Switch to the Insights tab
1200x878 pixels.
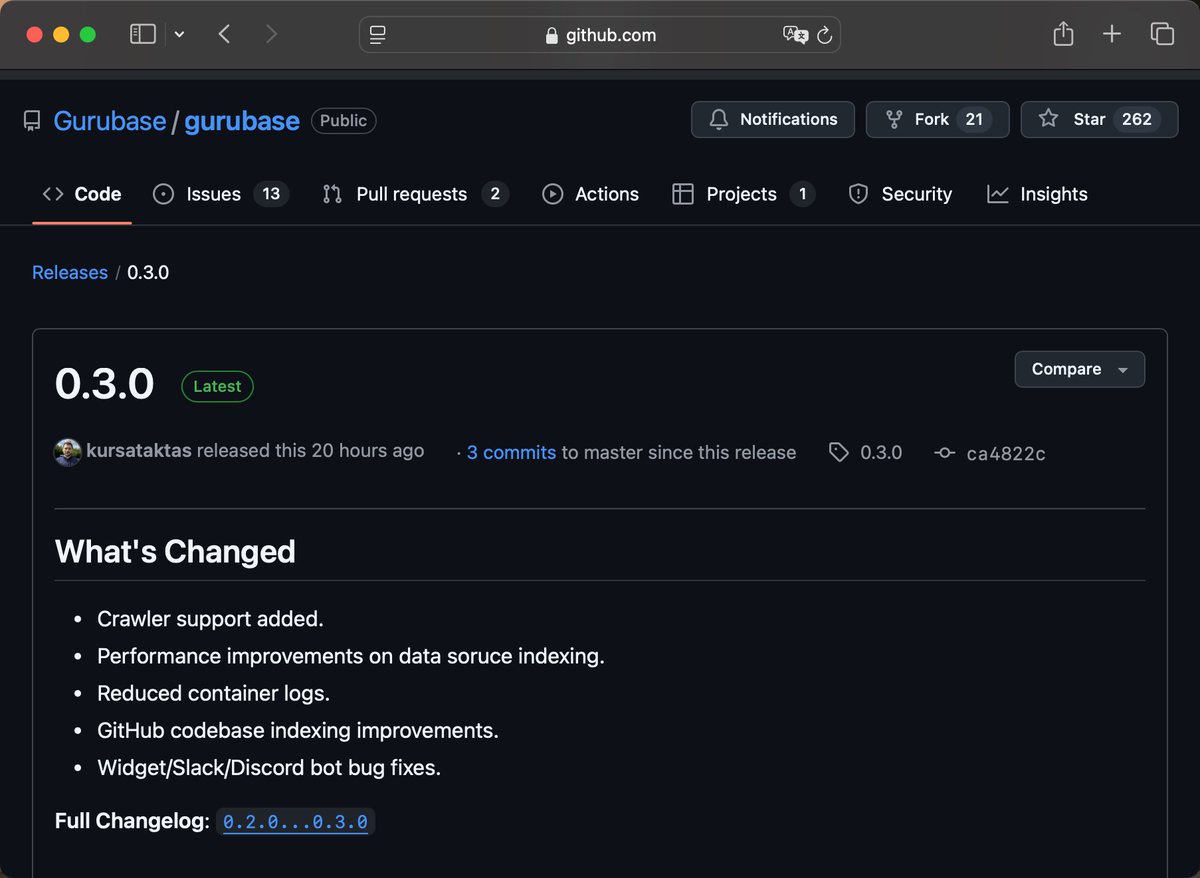tap(1037, 194)
